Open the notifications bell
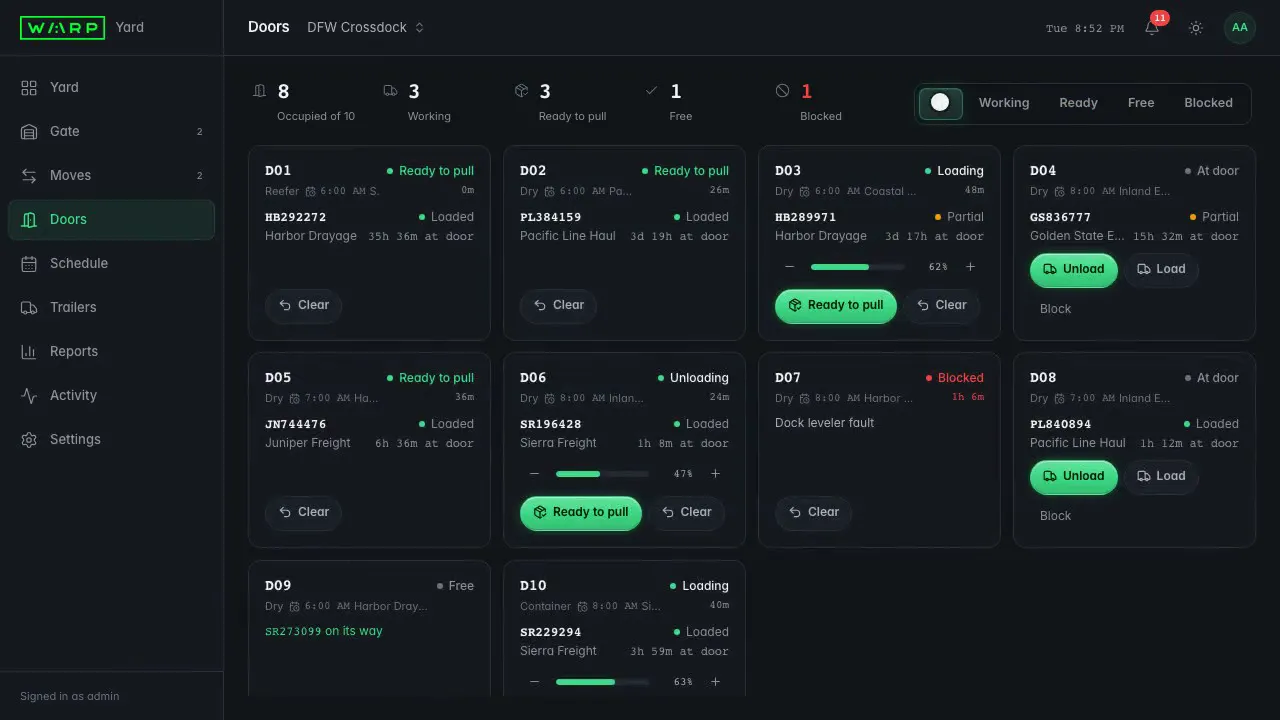This screenshot has width=1280, height=720. click(x=1152, y=28)
